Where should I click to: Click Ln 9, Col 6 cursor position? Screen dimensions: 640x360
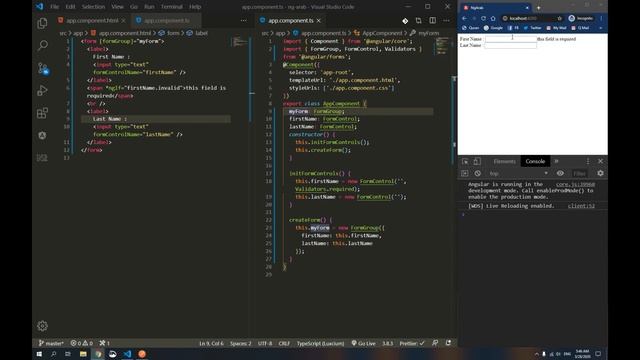pyautogui.click(x=211, y=343)
